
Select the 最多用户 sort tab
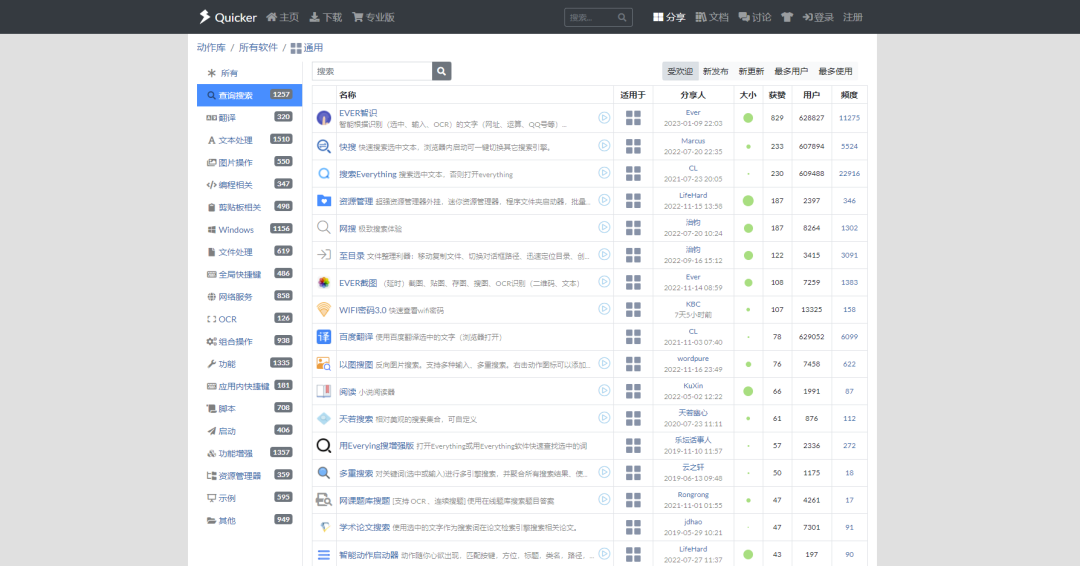tap(791, 71)
